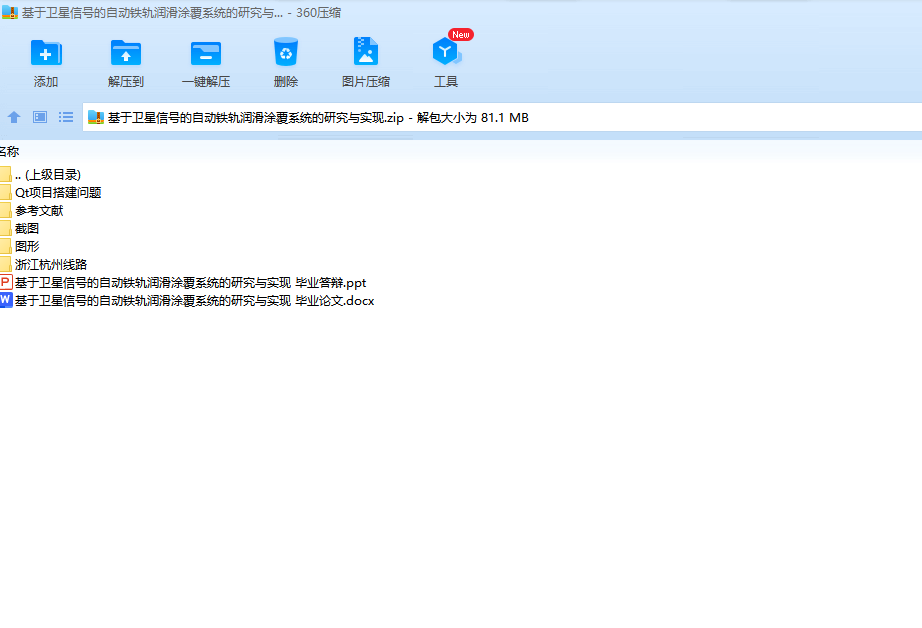922x628 pixels.
Task: Switch to thumbnail view mode icon
Action: tap(40, 117)
